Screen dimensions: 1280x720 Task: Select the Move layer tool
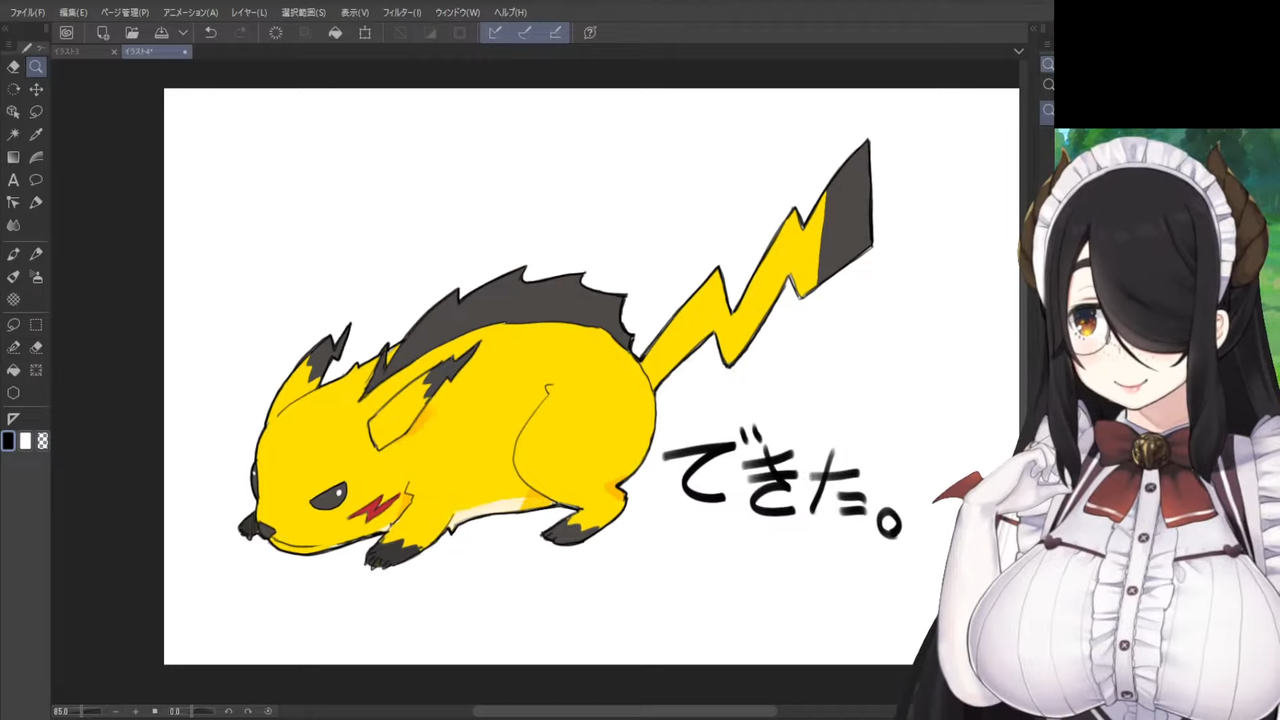[36, 90]
